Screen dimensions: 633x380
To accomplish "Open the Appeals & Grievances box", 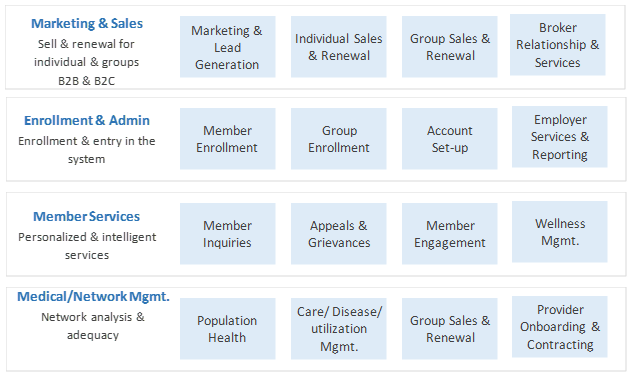I will tap(339, 234).
